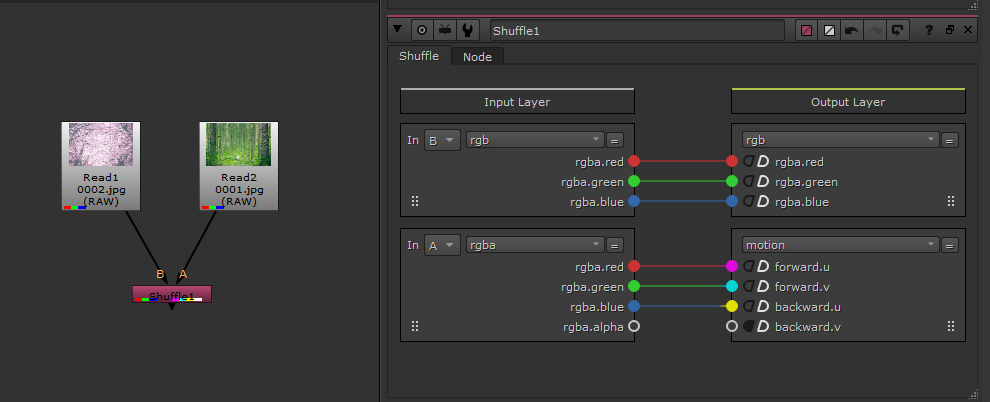Image resolution: width=990 pixels, height=402 pixels.
Task: Open the input B selector dropdown
Action: (x=441, y=140)
